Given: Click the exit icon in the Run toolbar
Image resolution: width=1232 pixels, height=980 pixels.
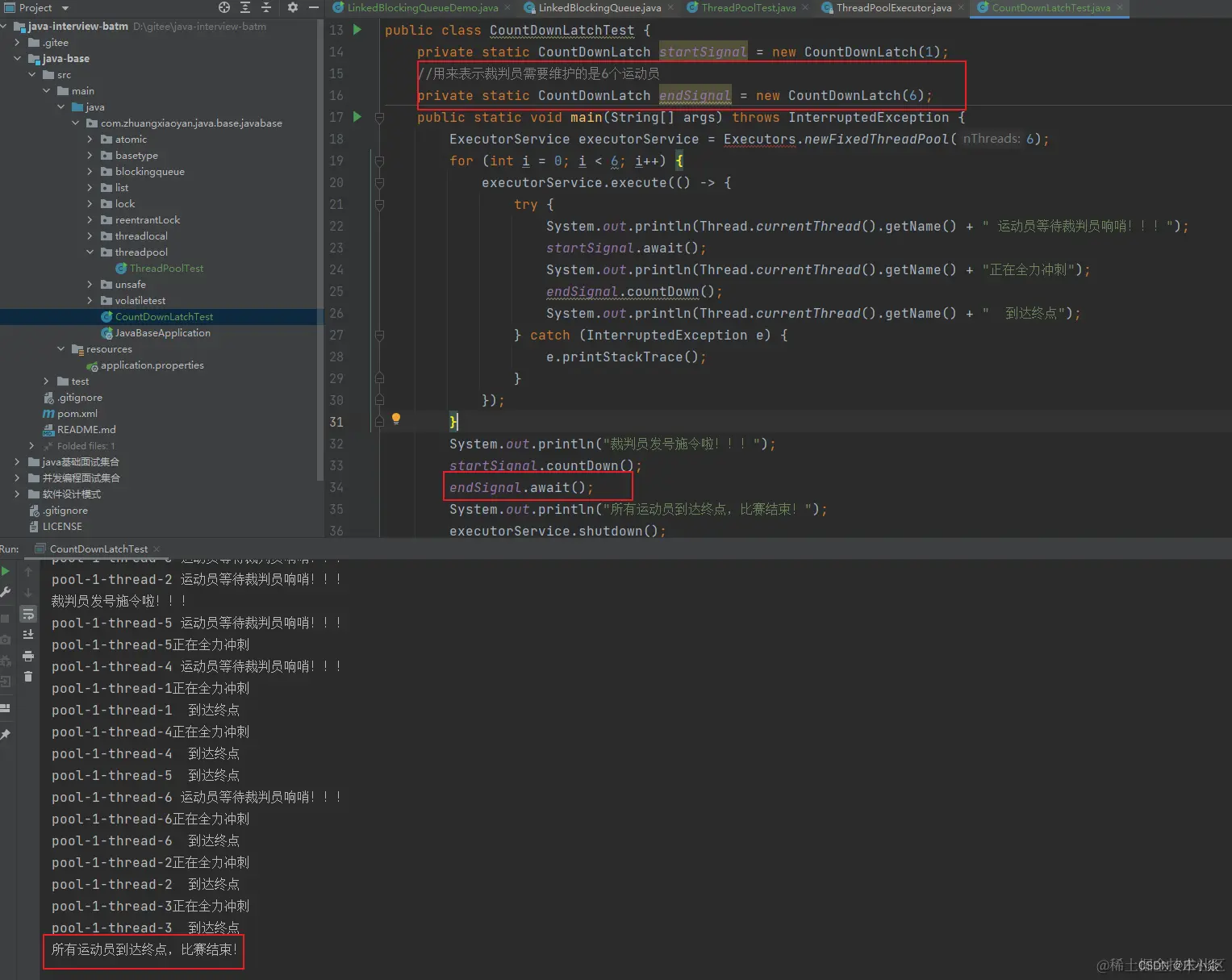Looking at the screenshot, I should (6, 682).
